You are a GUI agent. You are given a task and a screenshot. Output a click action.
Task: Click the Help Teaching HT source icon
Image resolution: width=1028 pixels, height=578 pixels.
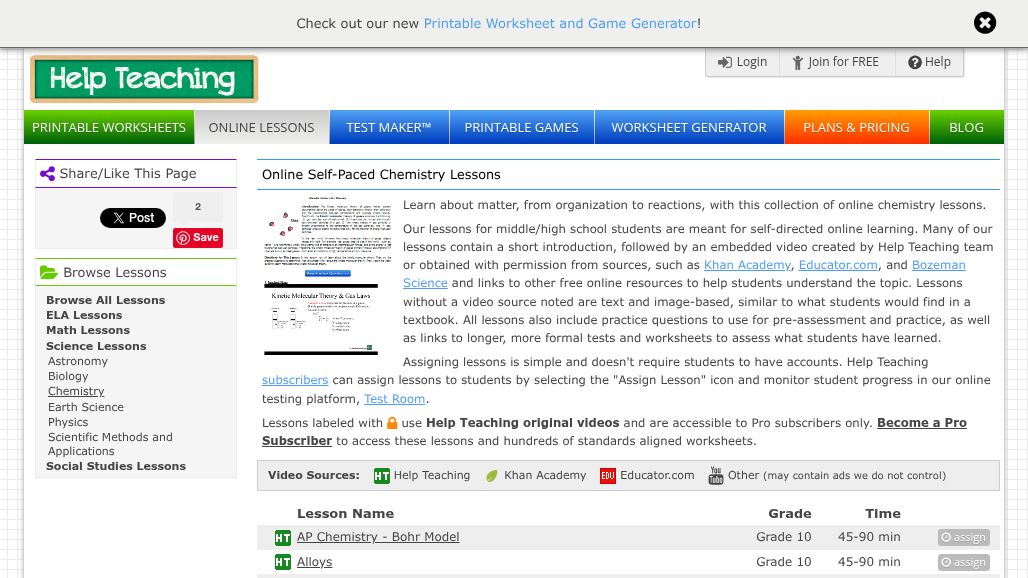382,476
